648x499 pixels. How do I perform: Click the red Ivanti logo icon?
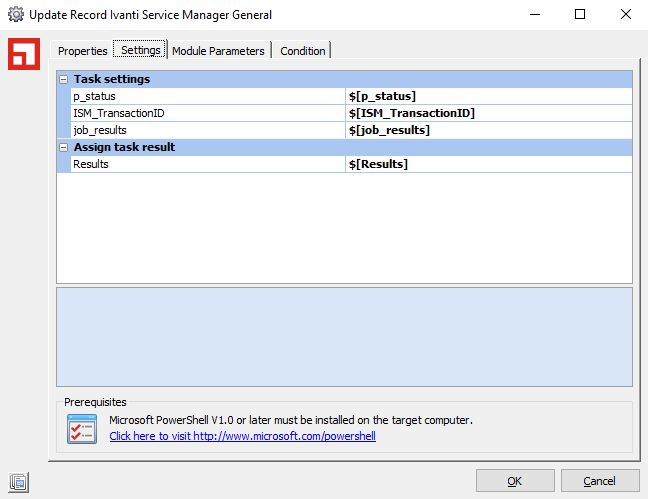24,54
